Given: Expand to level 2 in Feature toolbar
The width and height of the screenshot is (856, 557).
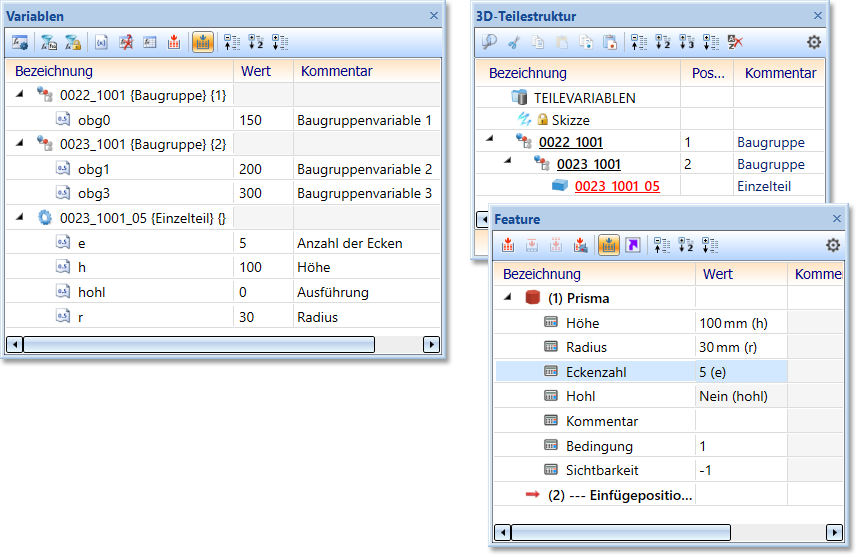Looking at the screenshot, I should [x=686, y=245].
